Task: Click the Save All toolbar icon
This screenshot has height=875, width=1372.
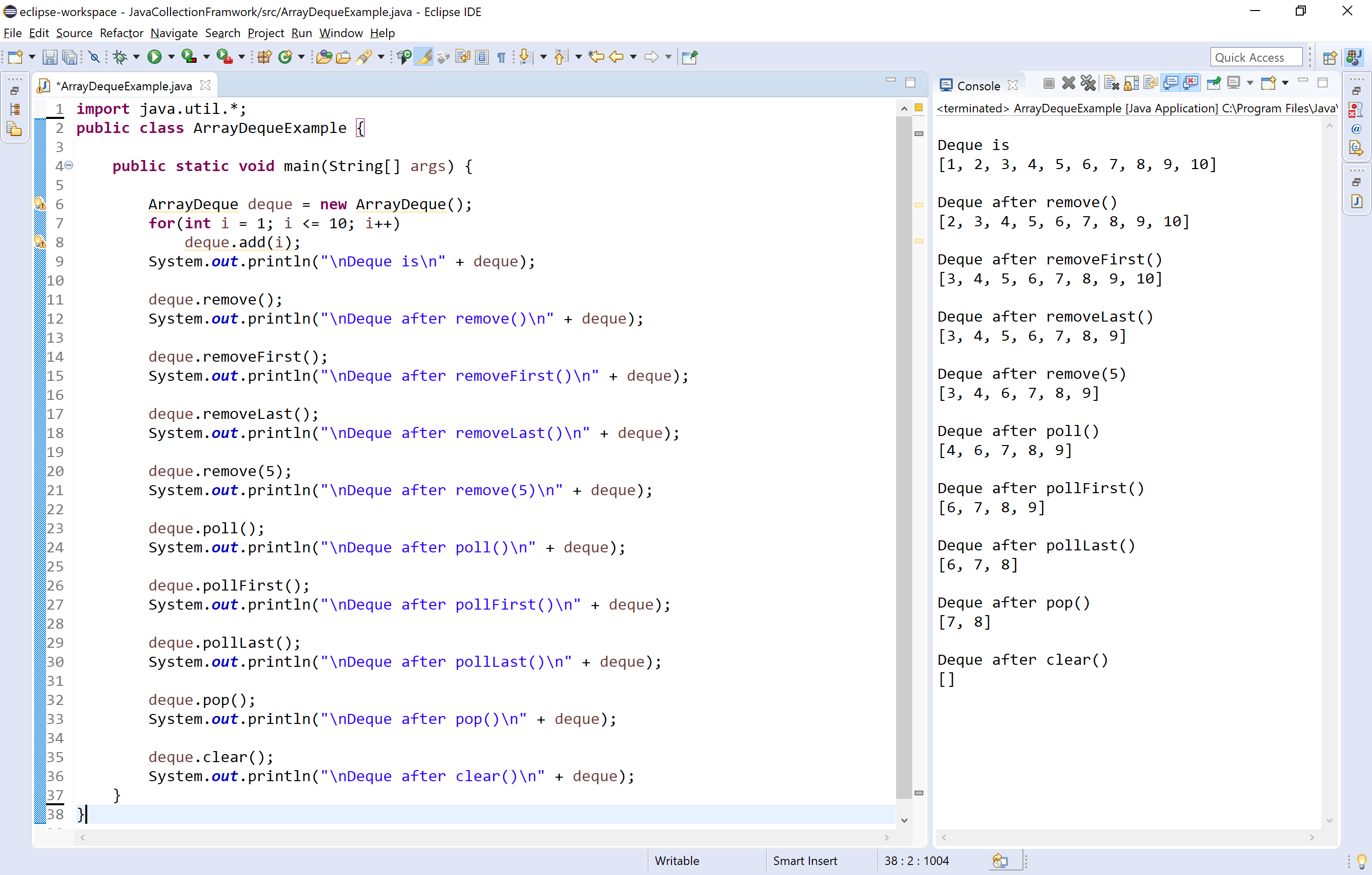Action: click(70, 56)
